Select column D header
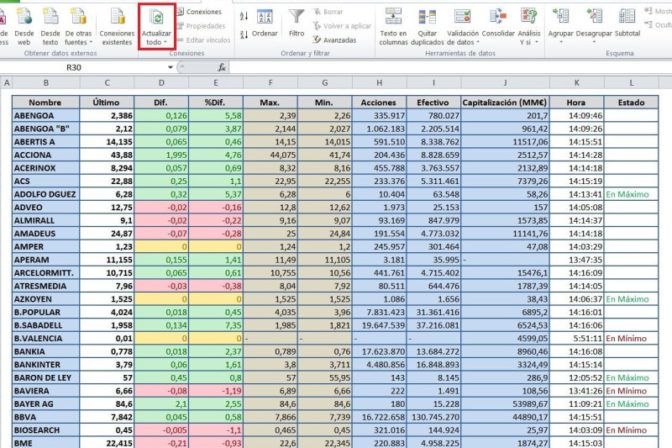This screenshot has width=672, height=448. pos(161,83)
